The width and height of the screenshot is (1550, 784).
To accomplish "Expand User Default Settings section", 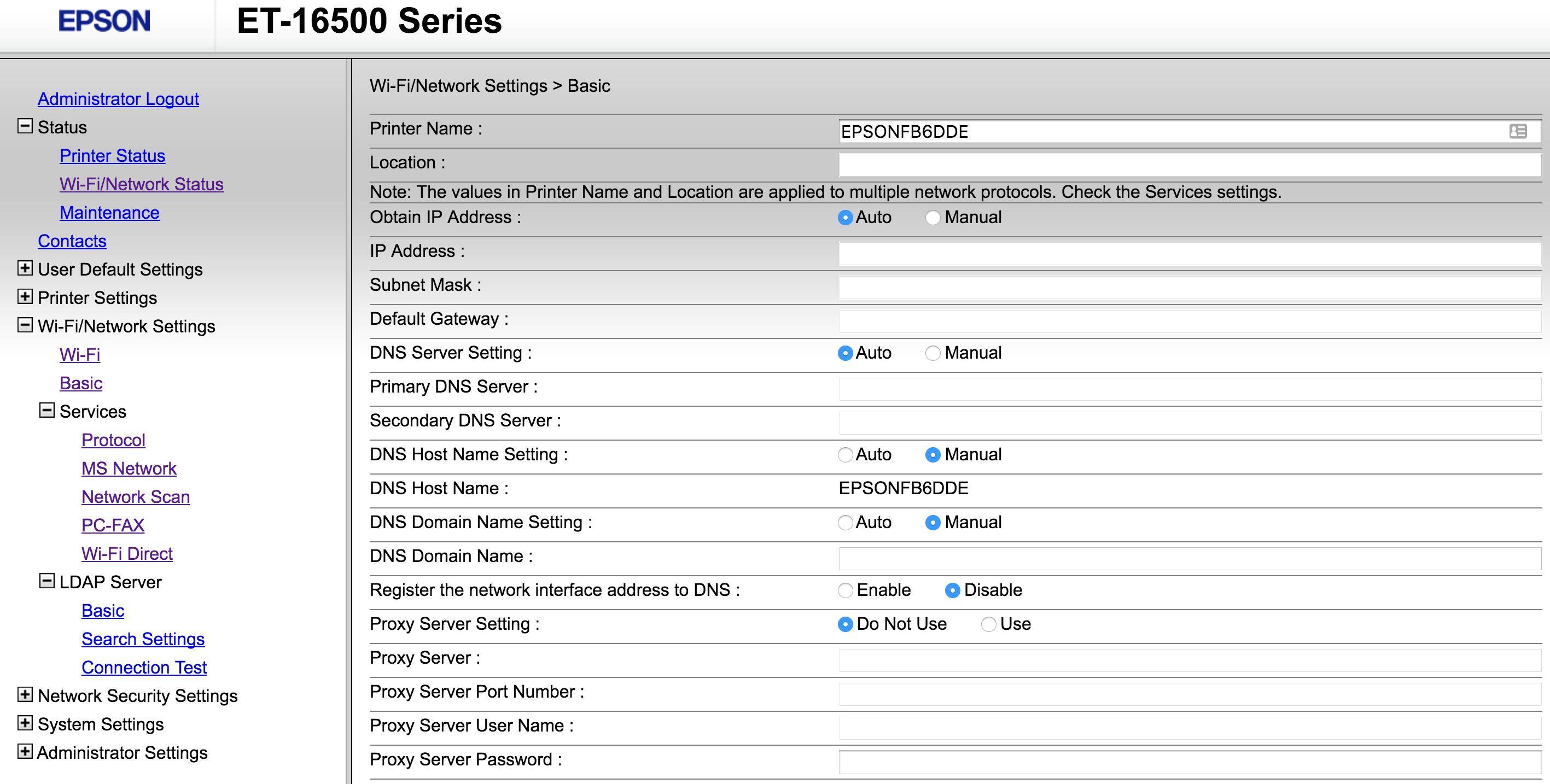I will (25, 268).
